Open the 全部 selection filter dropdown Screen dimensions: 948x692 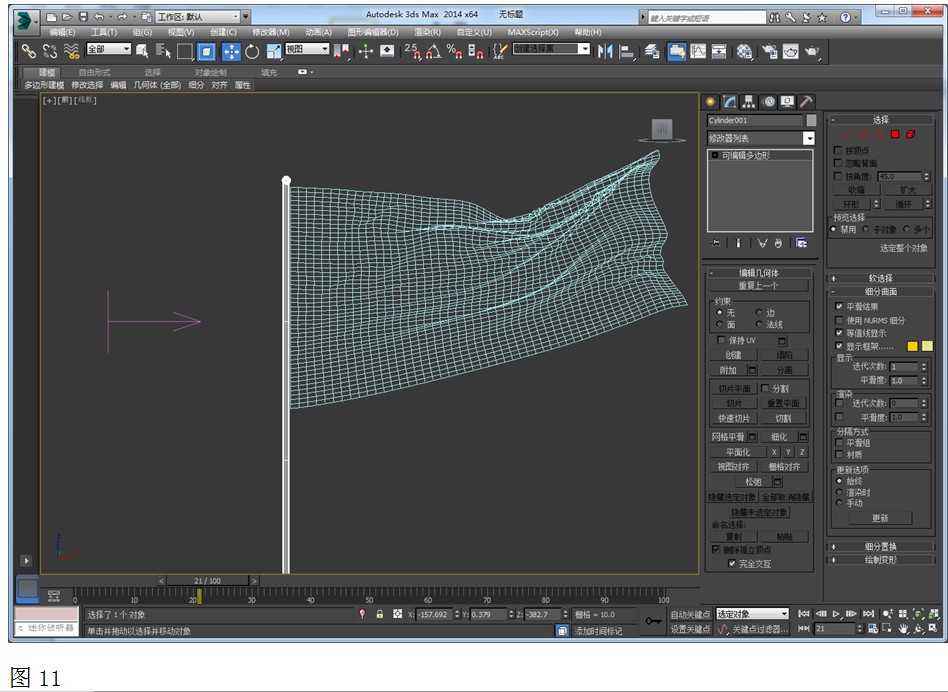[109, 49]
